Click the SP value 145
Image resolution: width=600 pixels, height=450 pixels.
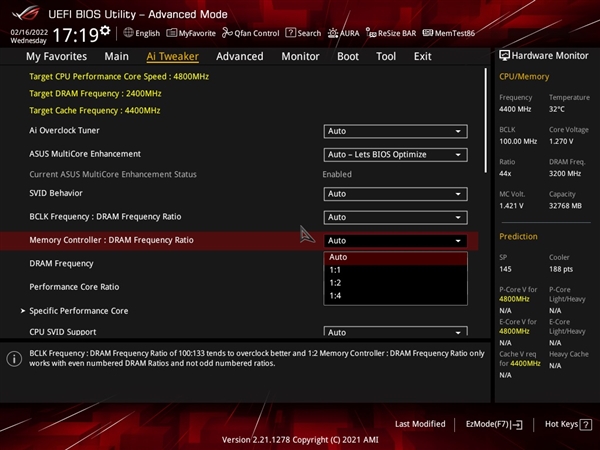[x=505, y=269]
